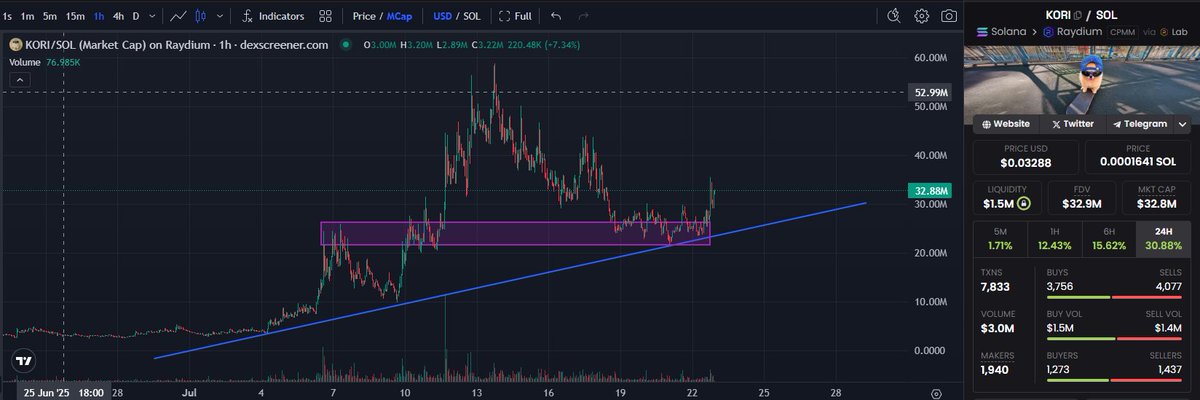Viewport: 1200px width, 400px height.
Task: Select the 5M stats period tab
Action: [x=1001, y=238]
